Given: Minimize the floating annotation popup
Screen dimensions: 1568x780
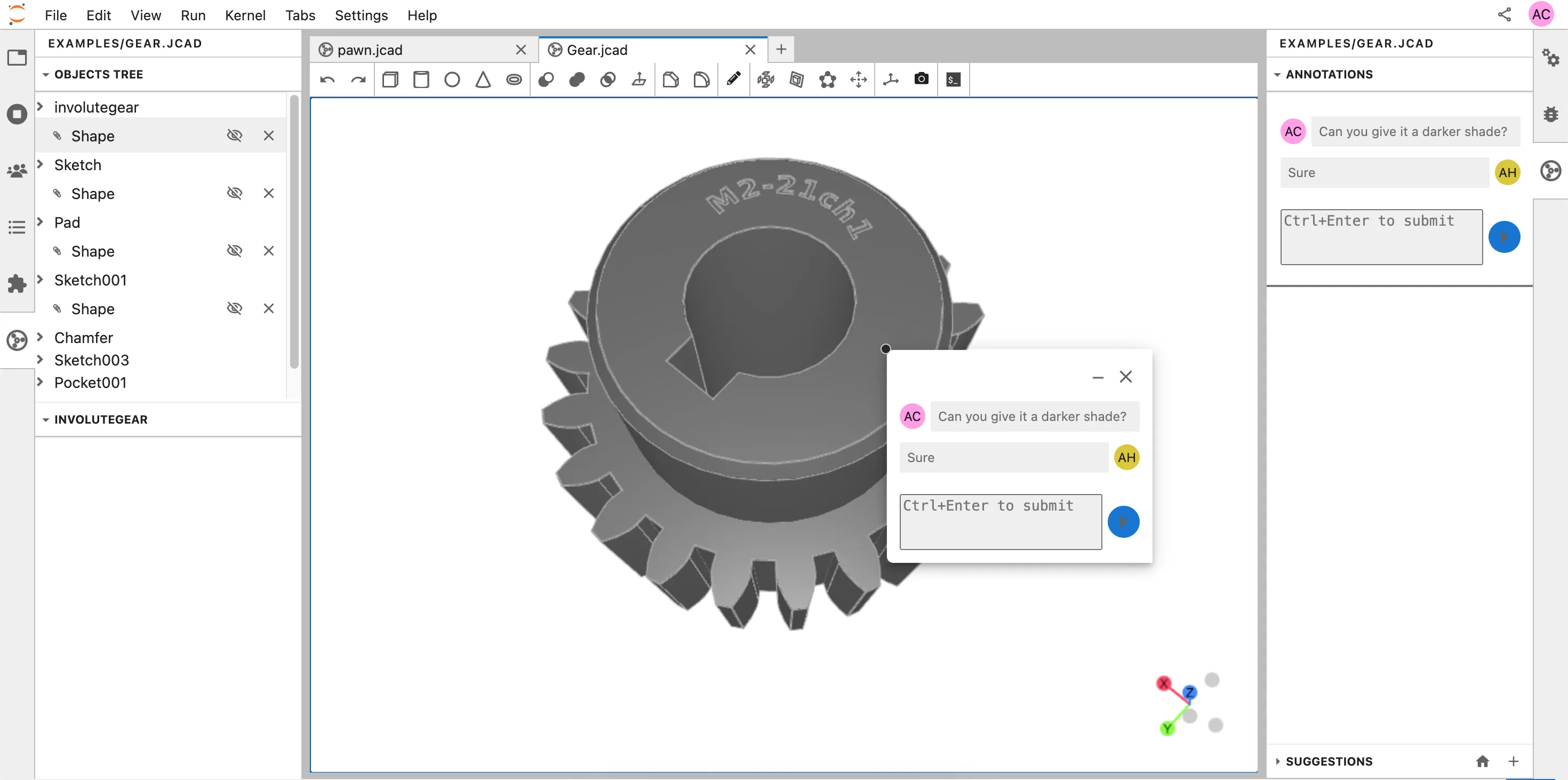Looking at the screenshot, I should click(x=1098, y=378).
